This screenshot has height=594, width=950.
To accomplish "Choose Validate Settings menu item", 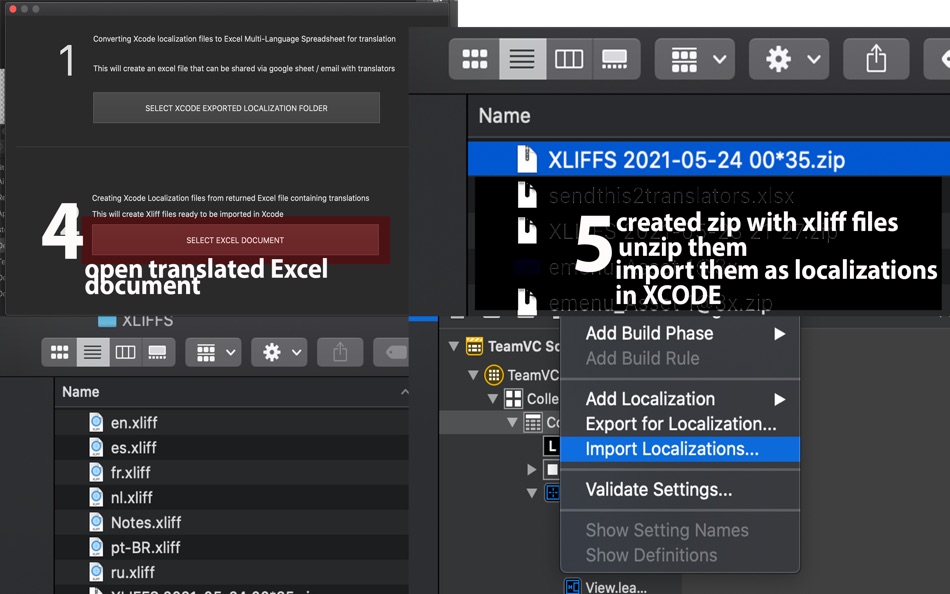I will [680, 489].
